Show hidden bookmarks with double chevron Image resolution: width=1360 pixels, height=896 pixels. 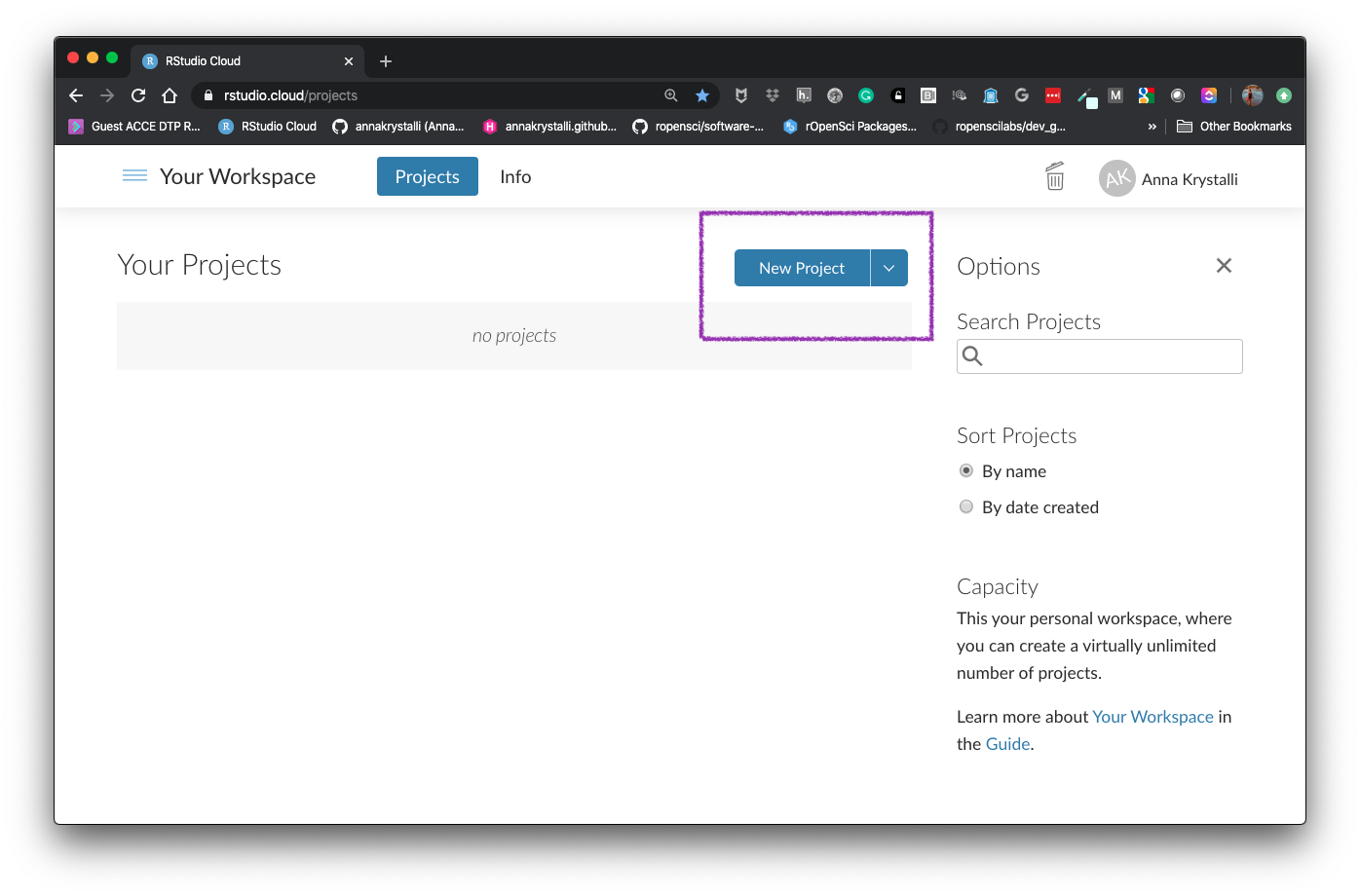[x=1152, y=127]
